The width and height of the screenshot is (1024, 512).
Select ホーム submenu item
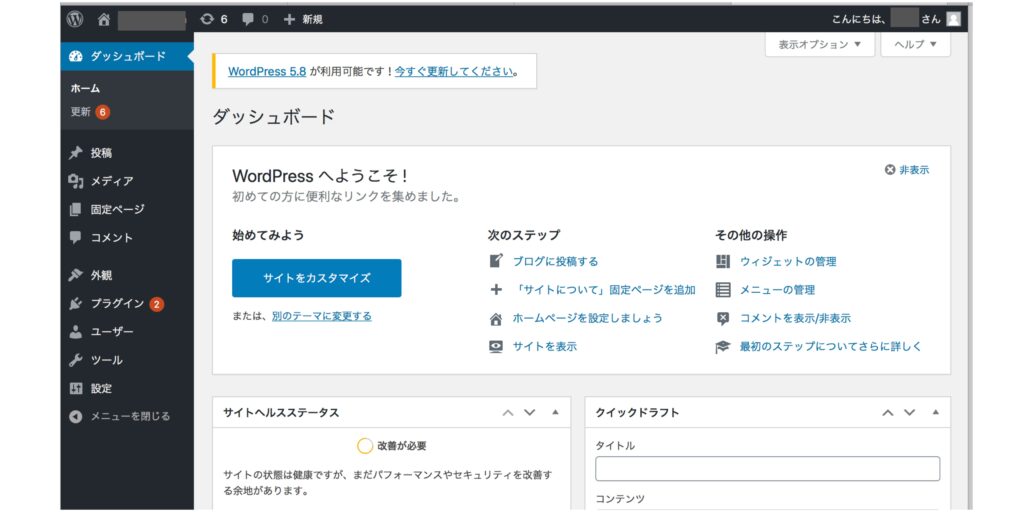[x=85, y=89]
